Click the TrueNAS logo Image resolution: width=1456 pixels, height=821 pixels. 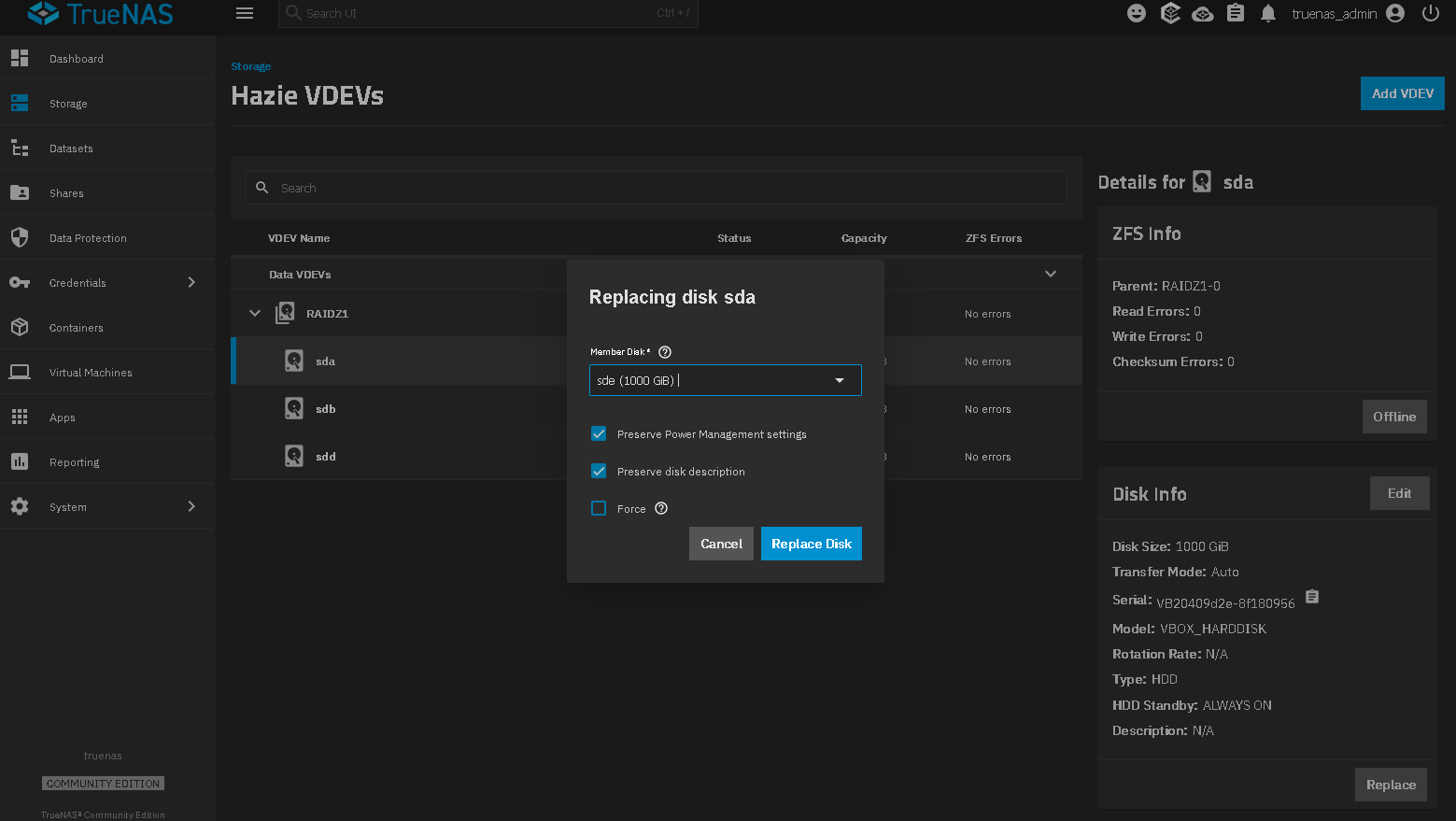[101, 13]
